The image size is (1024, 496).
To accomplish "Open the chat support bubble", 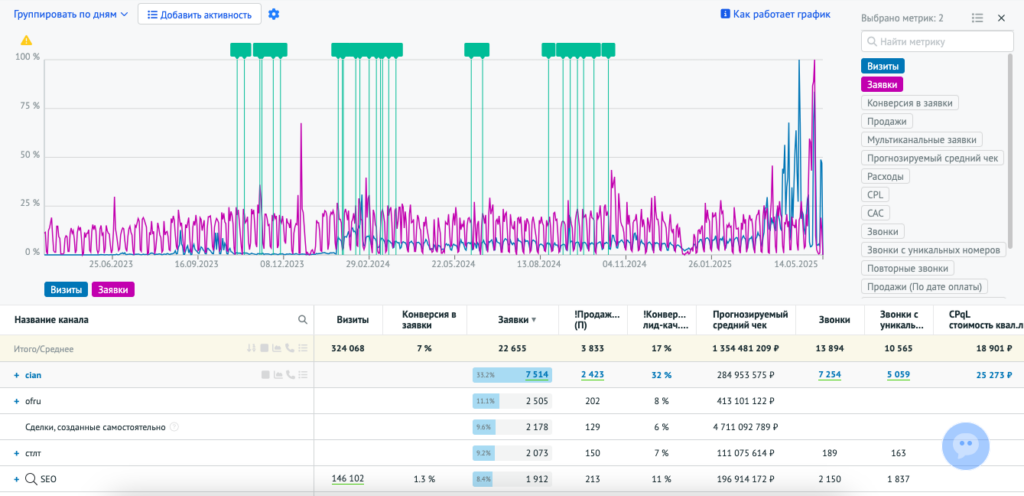I will (x=965, y=446).
